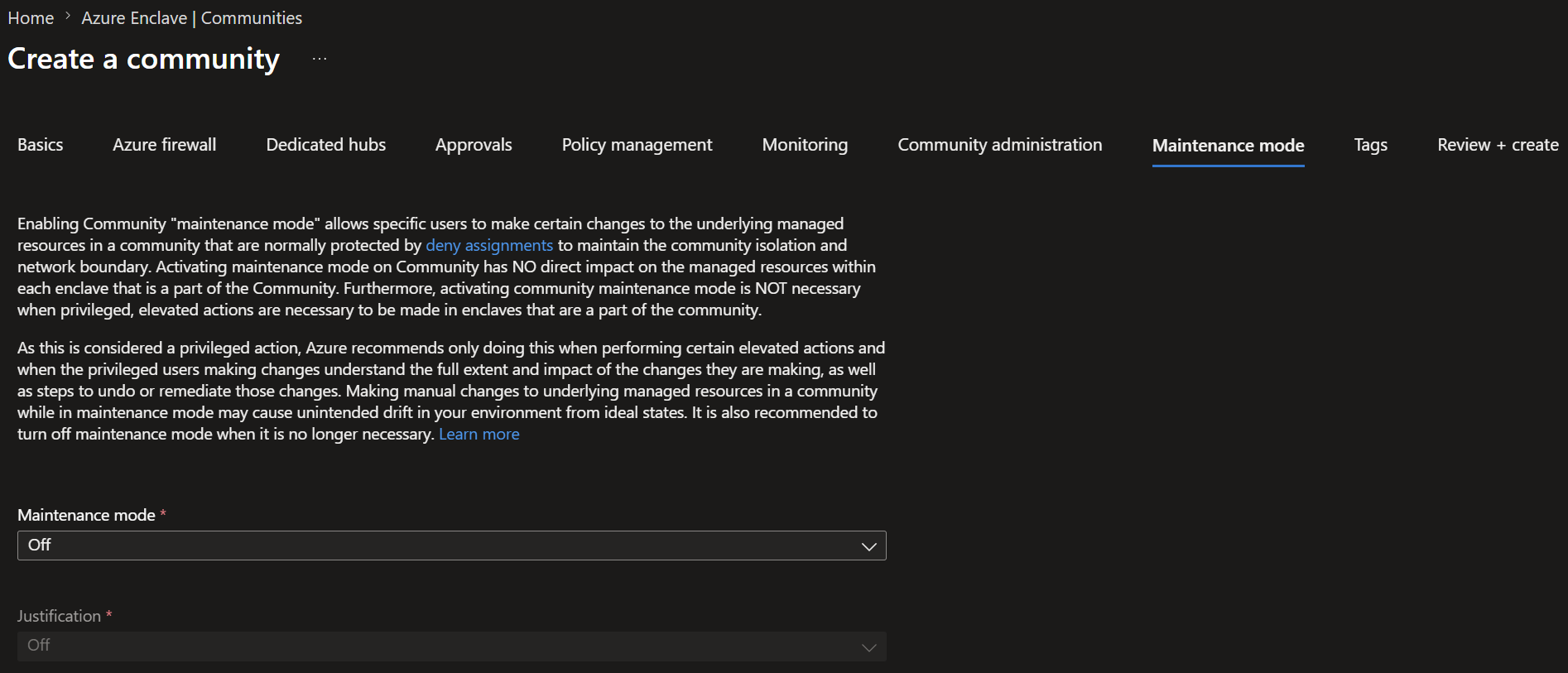
Task: Click the Justification dropdown chevron
Action: pos(868,647)
